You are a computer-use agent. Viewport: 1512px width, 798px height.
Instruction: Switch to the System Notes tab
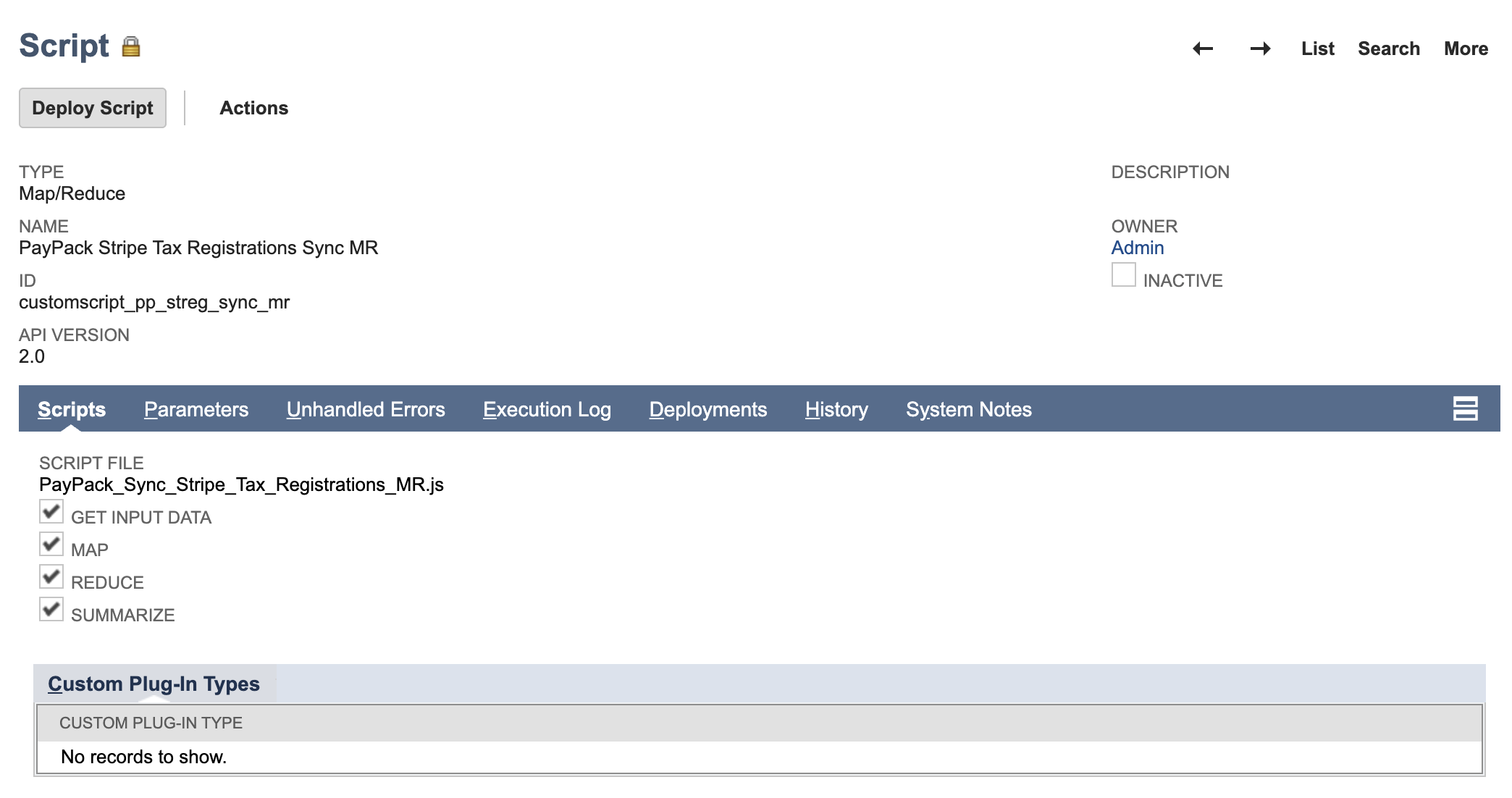(x=968, y=409)
